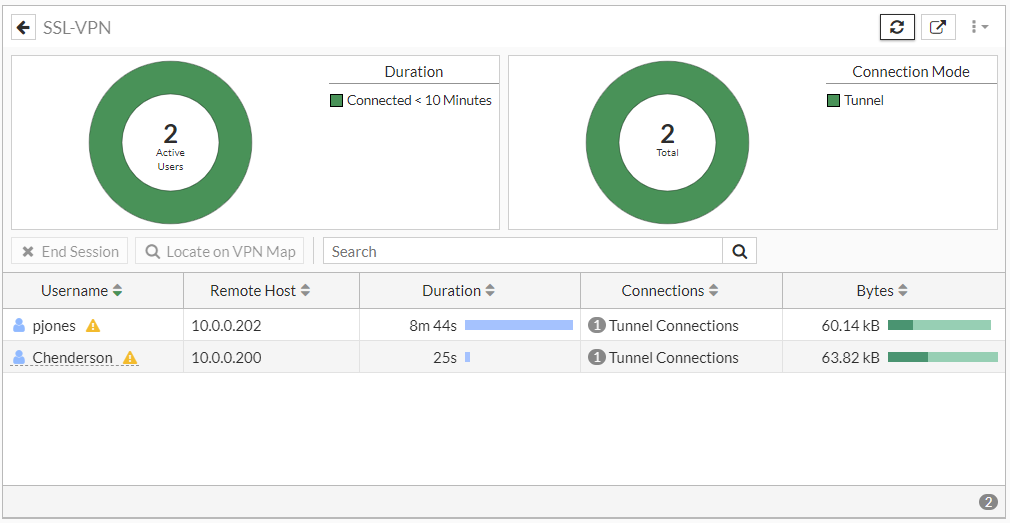Screen dimensions: 1010x523
Task: Sort table by Duration column
Action: point(459,291)
